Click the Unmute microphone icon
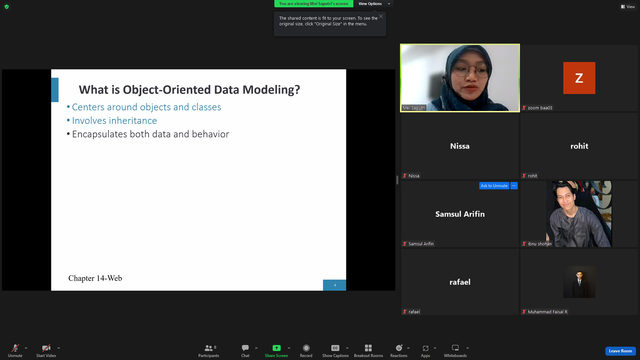The height and width of the screenshot is (360, 640). (x=15, y=348)
